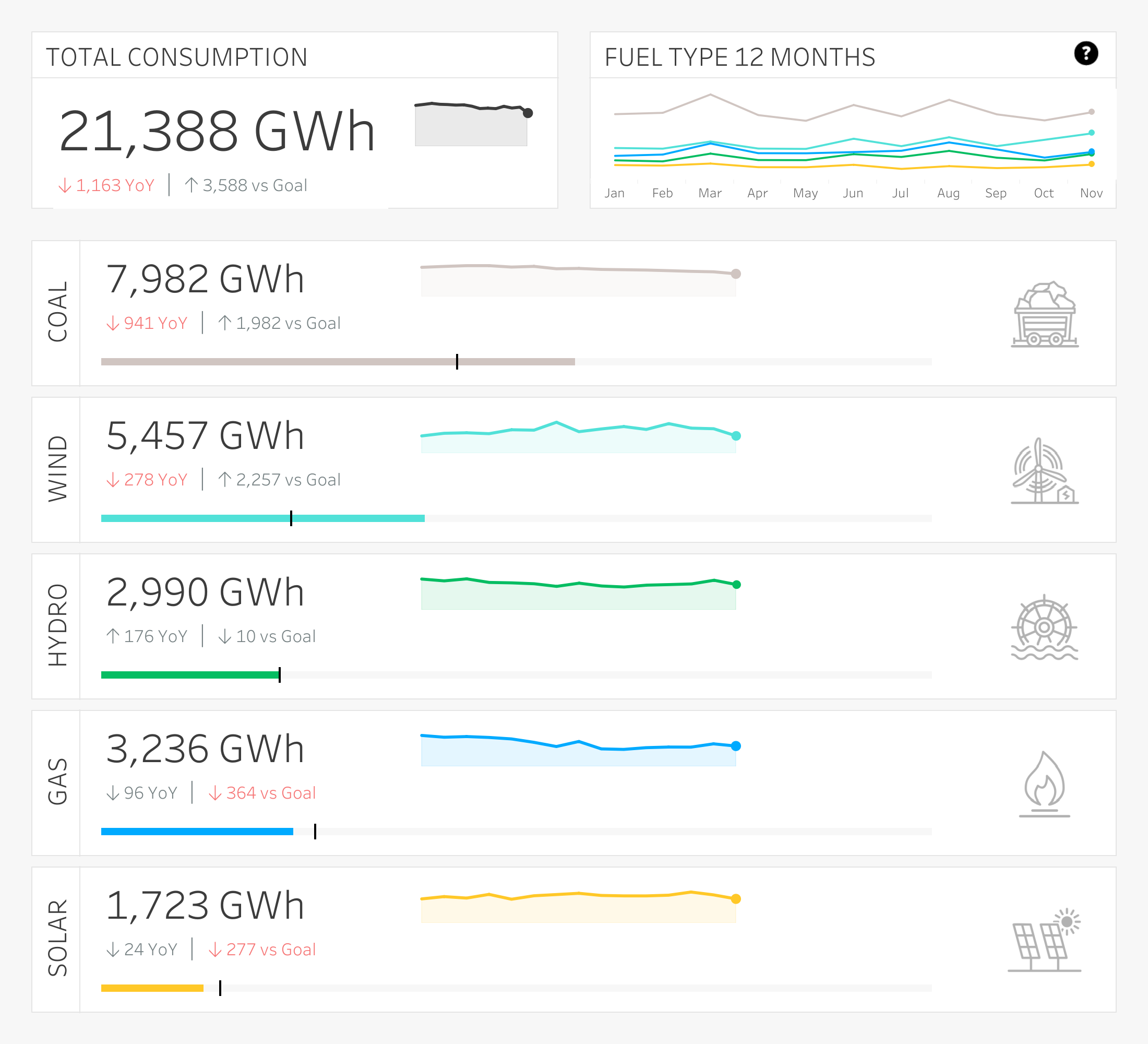Click the 1,723 GWh solar value
Screen dimensions: 1148x1044
point(205,906)
